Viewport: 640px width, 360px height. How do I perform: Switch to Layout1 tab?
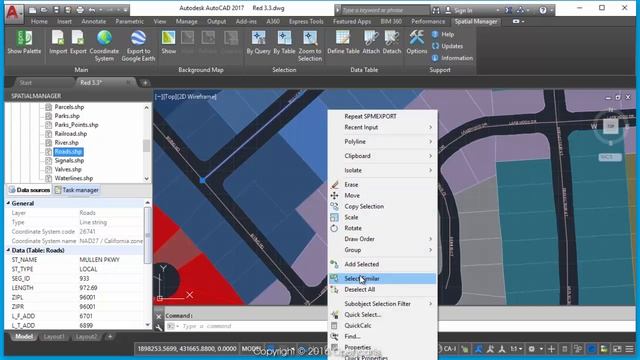coord(54,337)
